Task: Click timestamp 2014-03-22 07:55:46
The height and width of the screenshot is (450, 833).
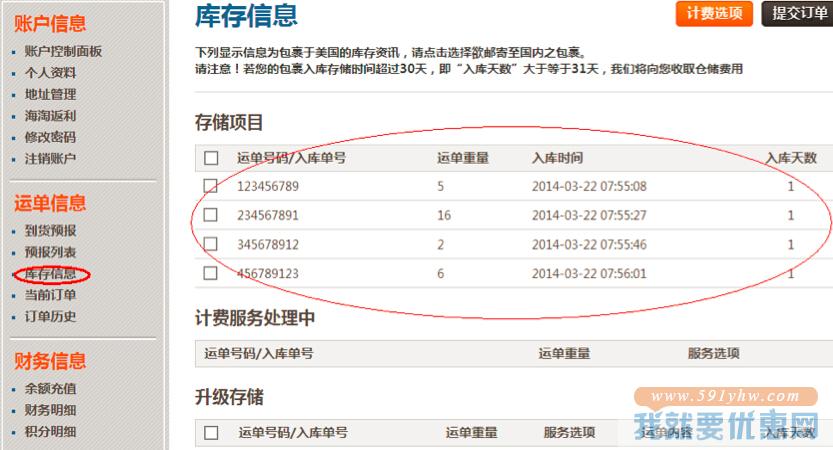Action: (x=589, y=245)
